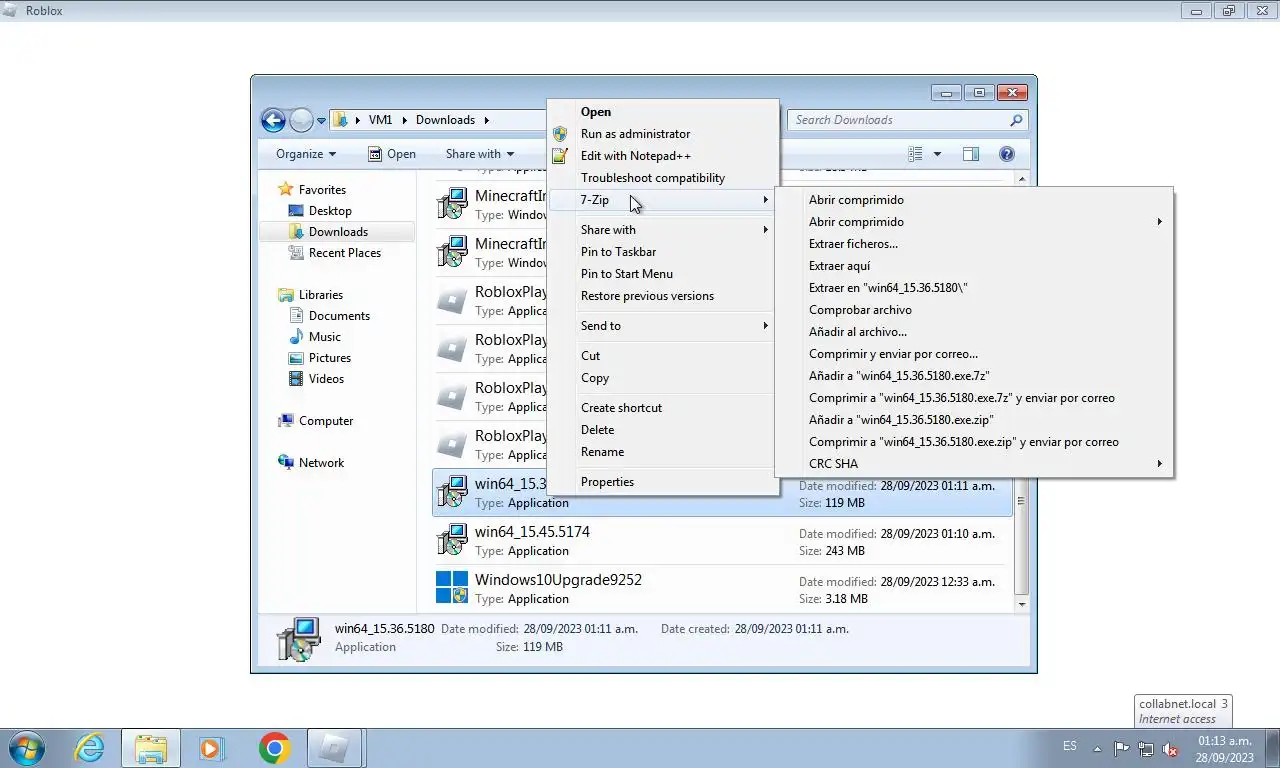Click the ES language indicator
The height and width of the screenshot is (768, 1280).
(x=1070, y=746)
